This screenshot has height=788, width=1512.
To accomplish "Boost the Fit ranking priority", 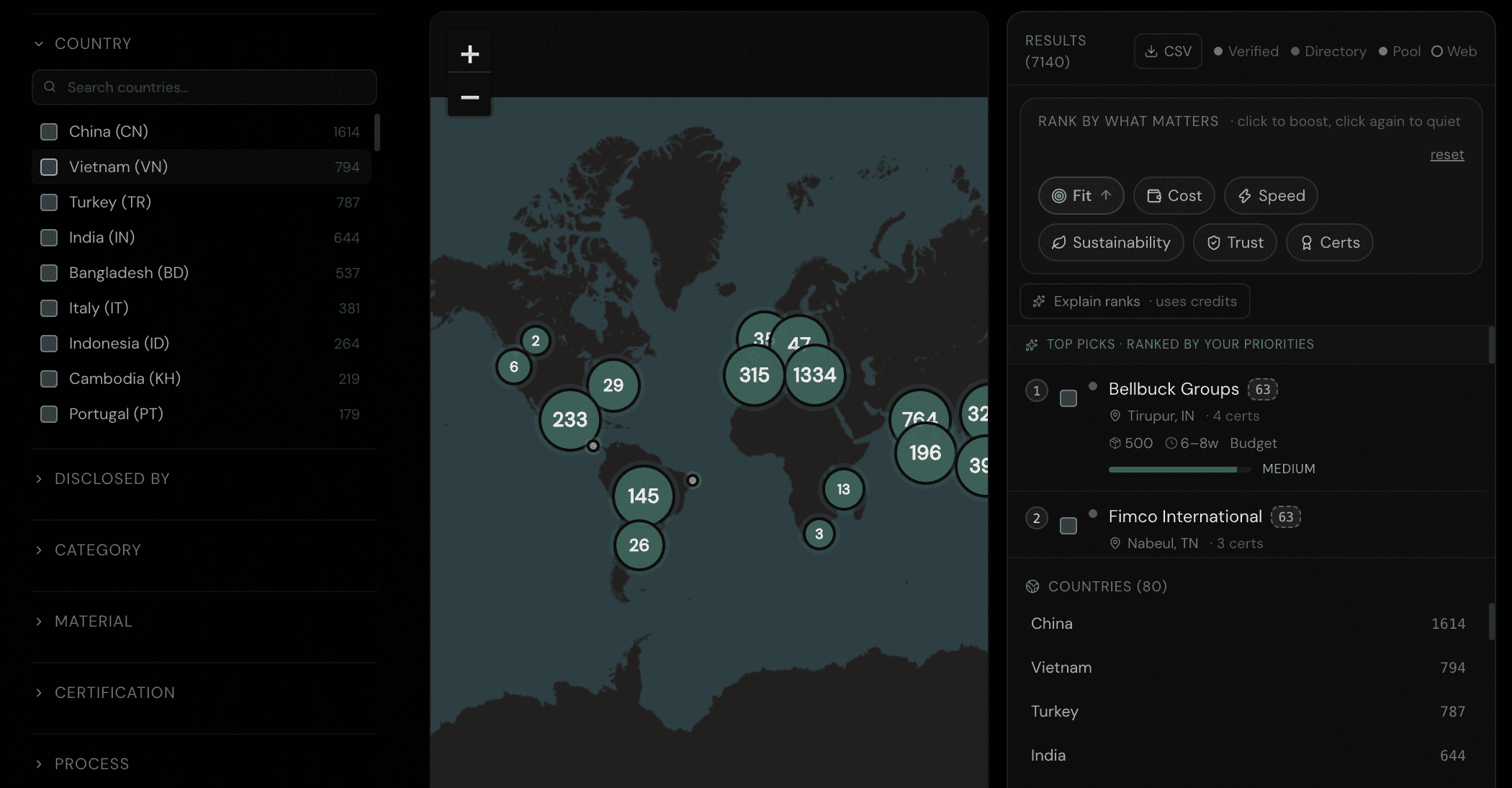I will (x=1081, y=196).
